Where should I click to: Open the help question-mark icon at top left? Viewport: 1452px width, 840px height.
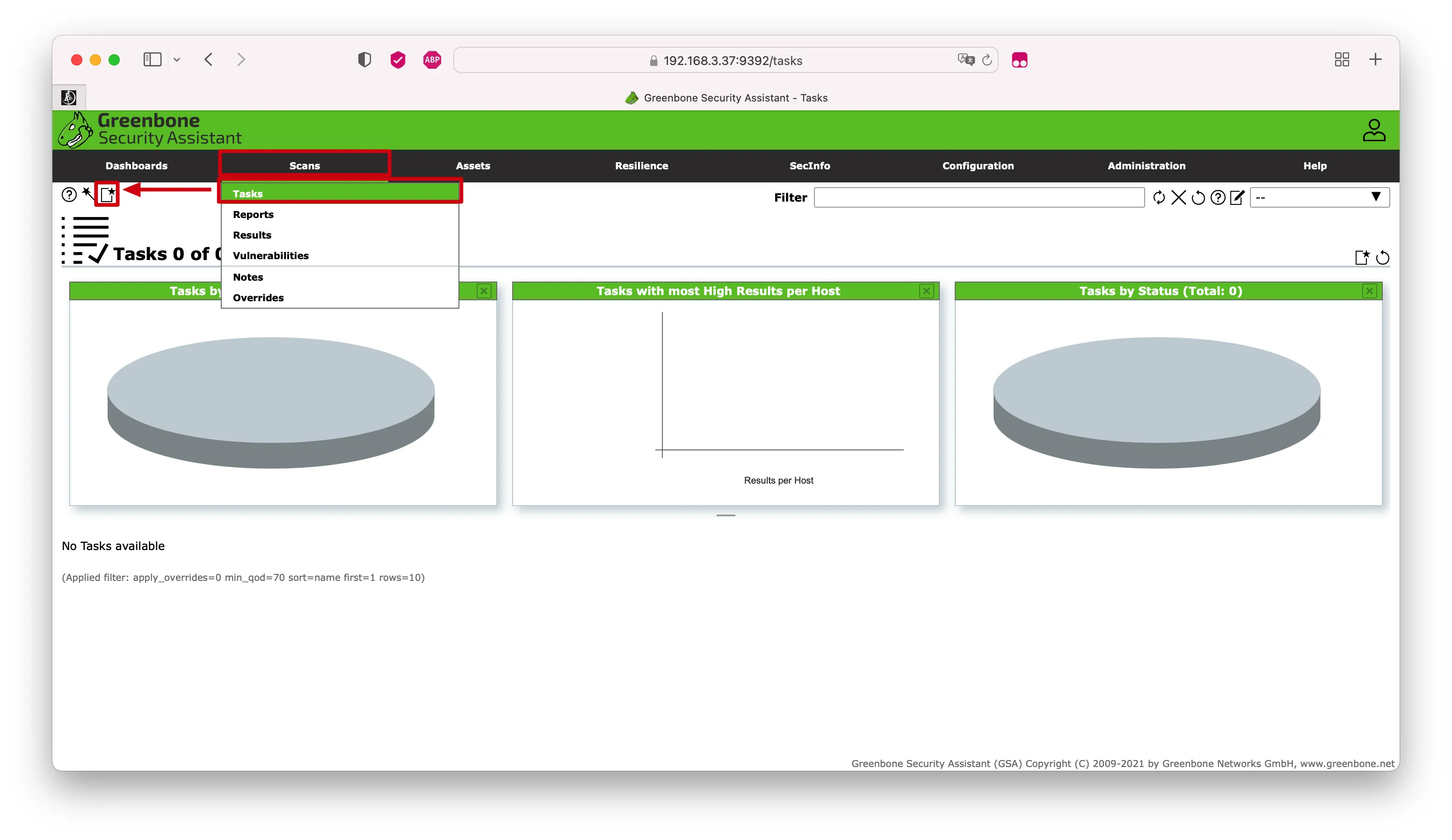click(x=69, y=195)
